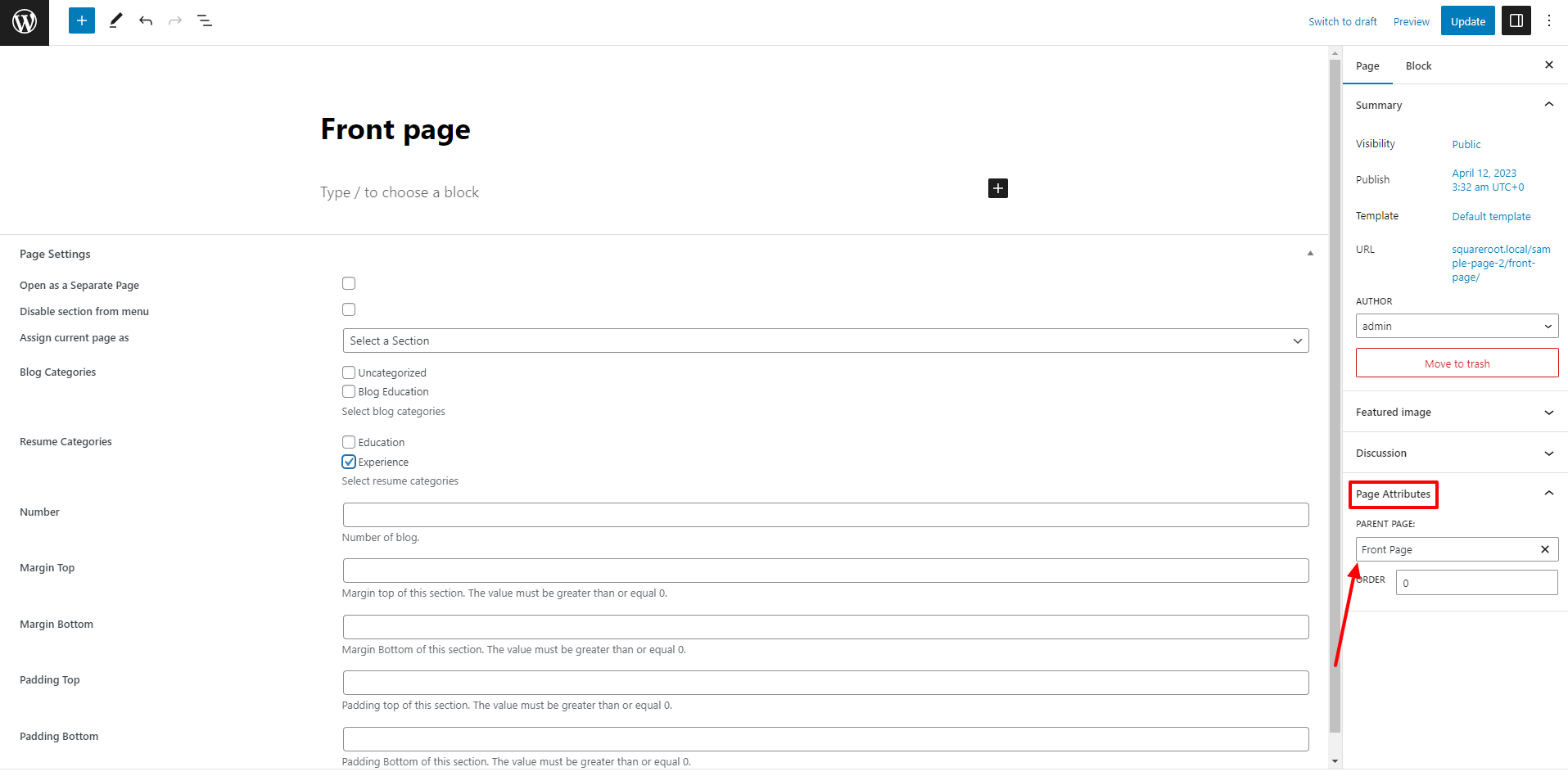Click the Page Settings heading
The height and width of the screenshot is (776, 1568).
[55, 254]
